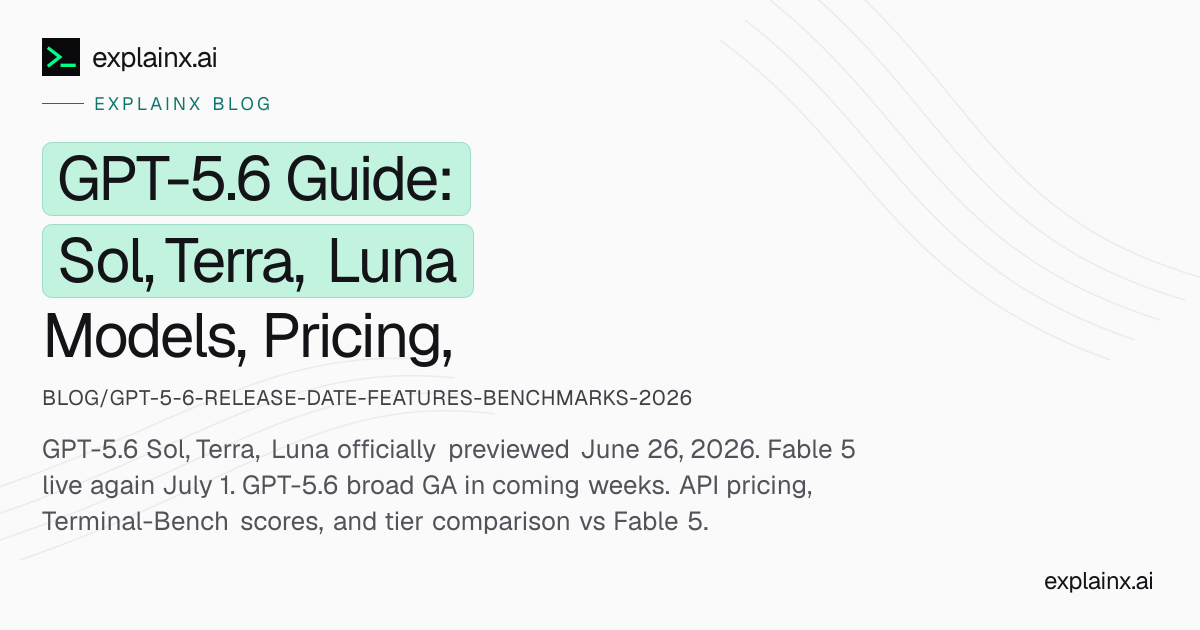Image resolution: width=1200 pixels, height=630 pixels.
Task: Click the highlighted GPT-5.6 Guide: heading
Action: [256, 179]
